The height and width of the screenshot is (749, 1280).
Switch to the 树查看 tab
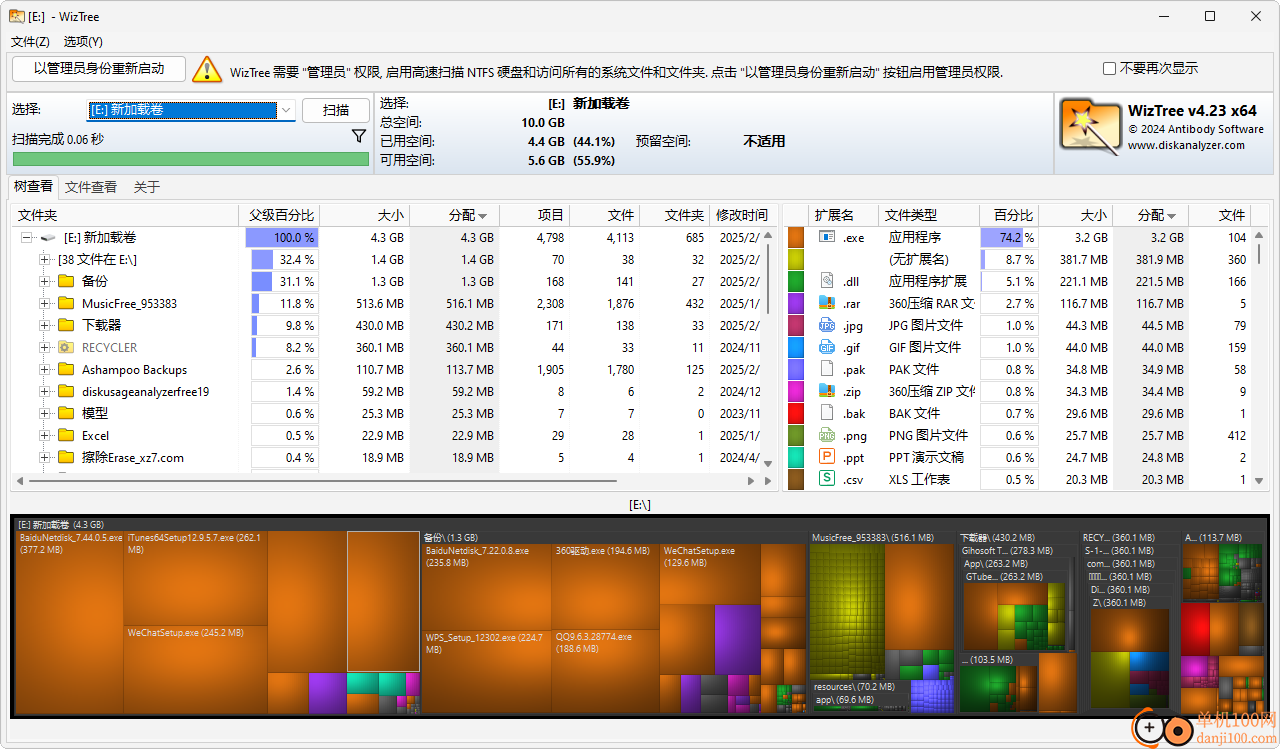click(x=33, y=187)
